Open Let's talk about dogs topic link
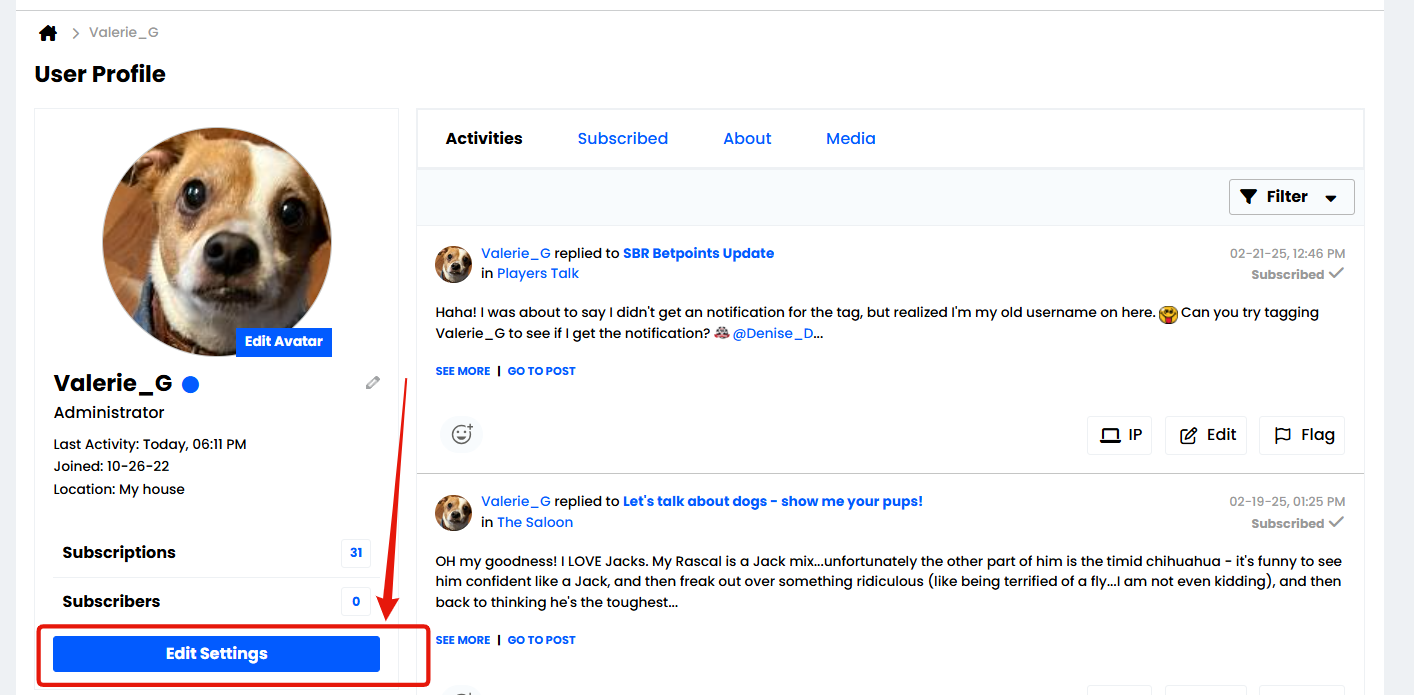1414x695 pixels. click(773, 501)
